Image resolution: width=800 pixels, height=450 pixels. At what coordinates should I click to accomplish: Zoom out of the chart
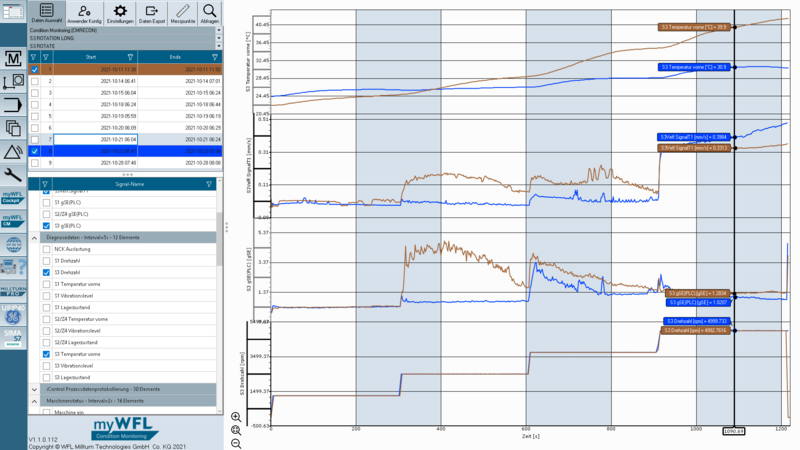pyautogui.click(x=236, y=443)
